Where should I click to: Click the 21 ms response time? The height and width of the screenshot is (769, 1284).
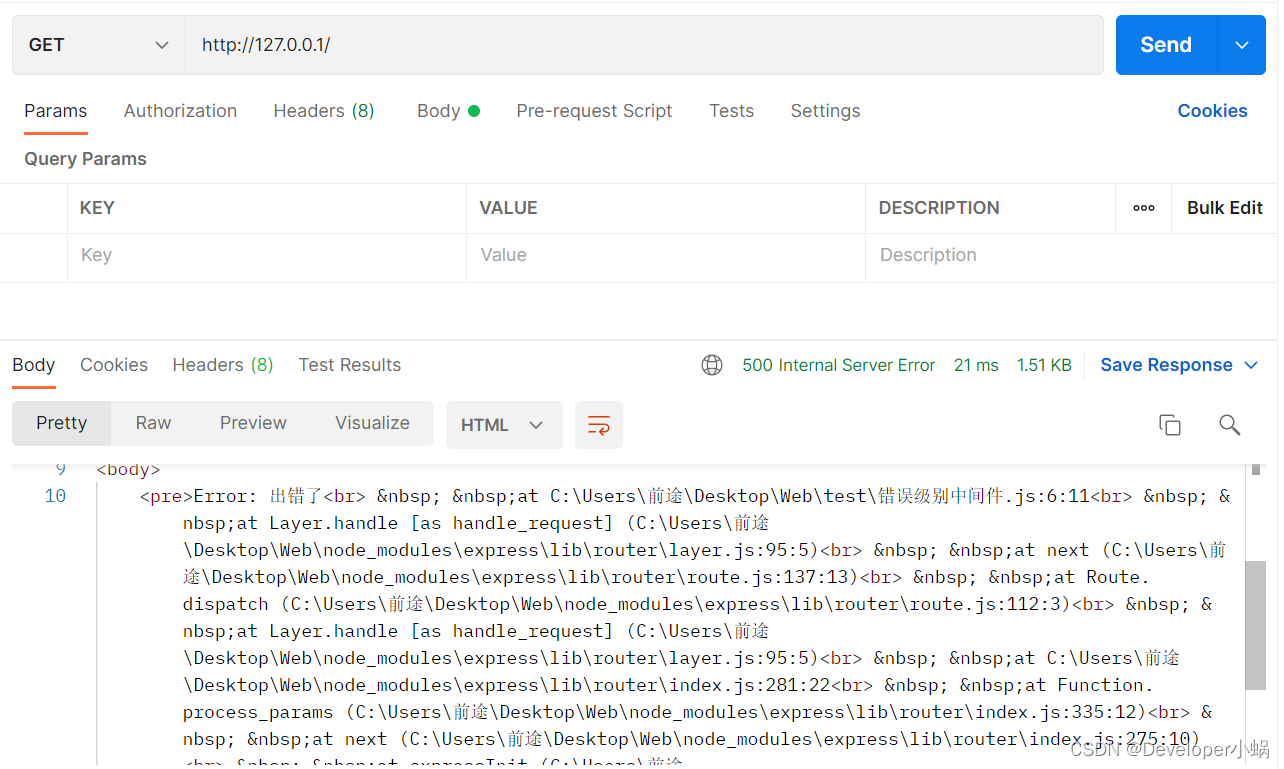tap(976, 365)
